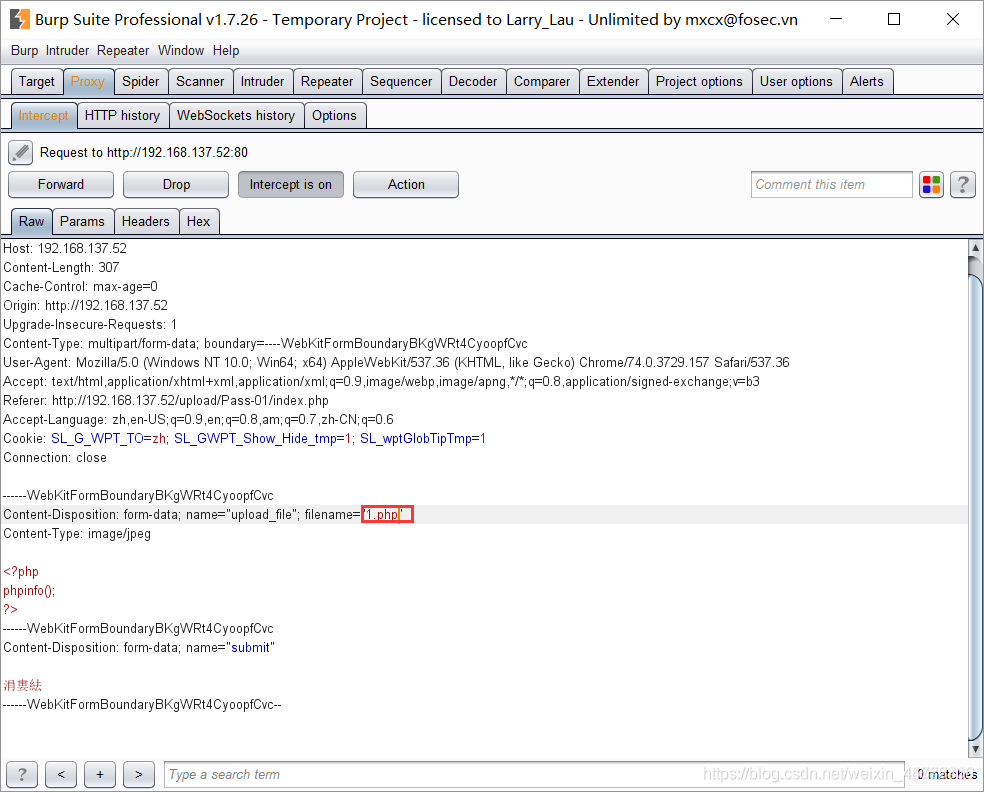The image size is (984, 792).
Task: Click the plus search options button
Action: coord(100,774)
